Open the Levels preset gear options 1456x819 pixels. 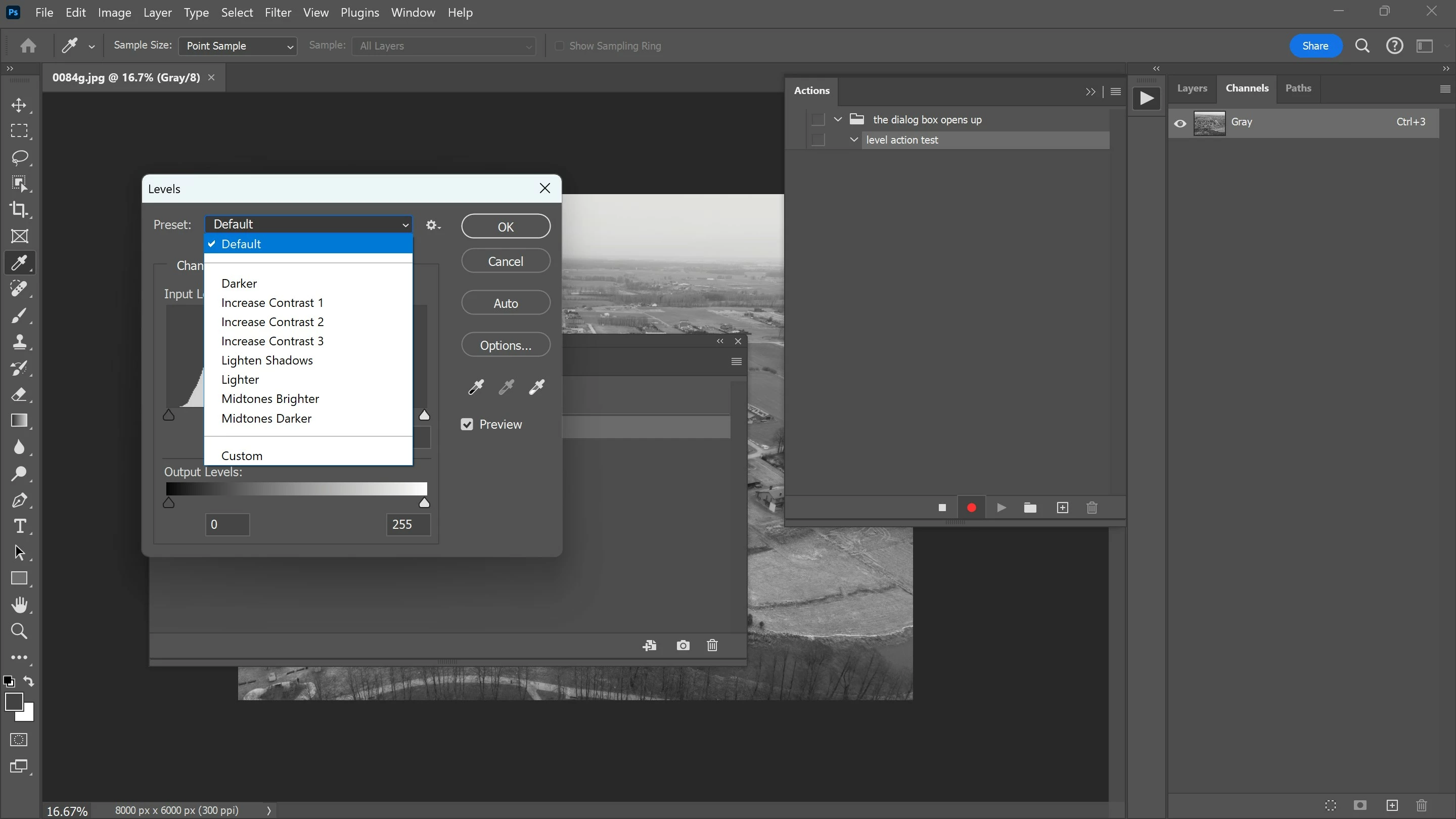(x=433, y=225)
